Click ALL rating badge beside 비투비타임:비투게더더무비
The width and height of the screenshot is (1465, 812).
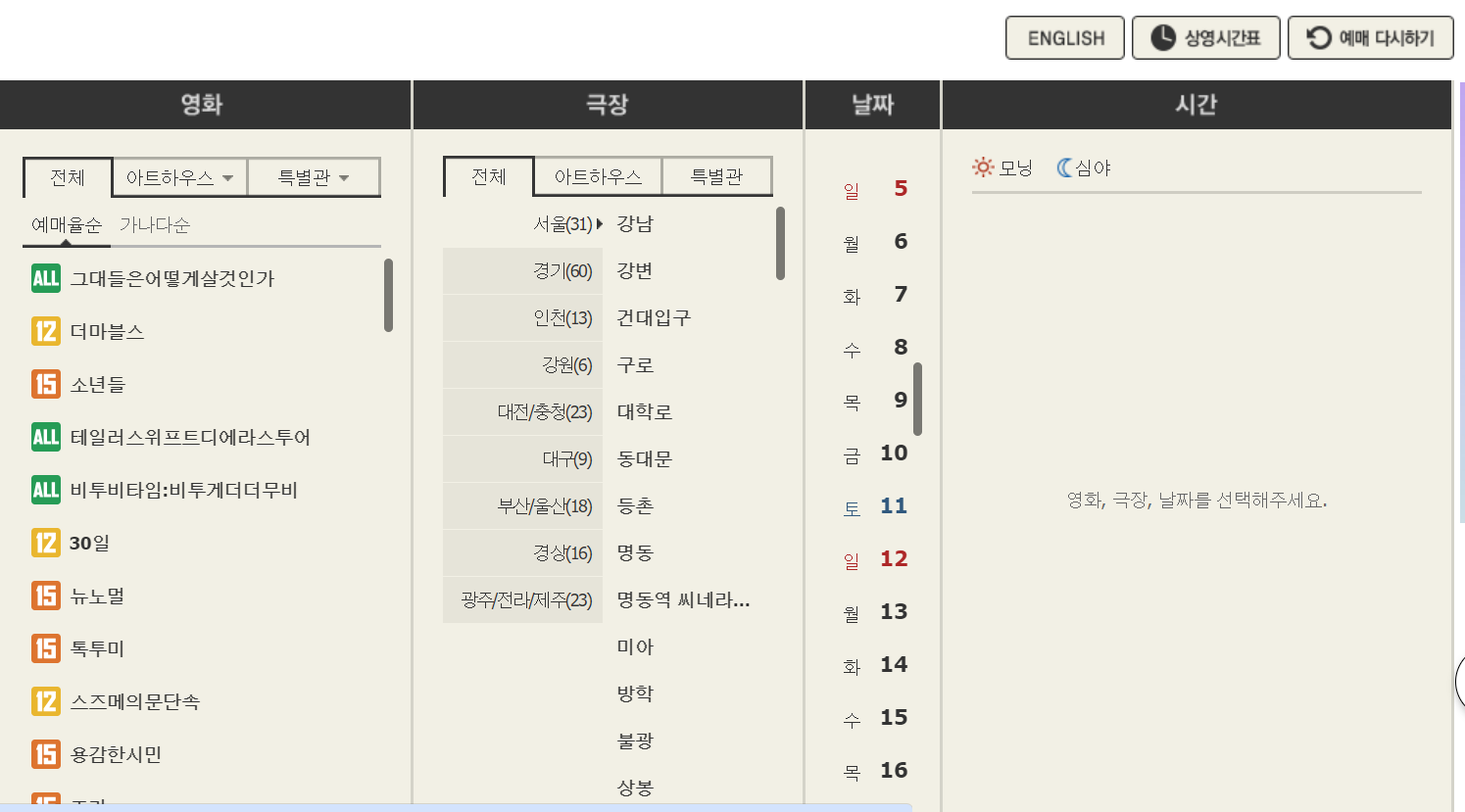(x=46, y=490)
